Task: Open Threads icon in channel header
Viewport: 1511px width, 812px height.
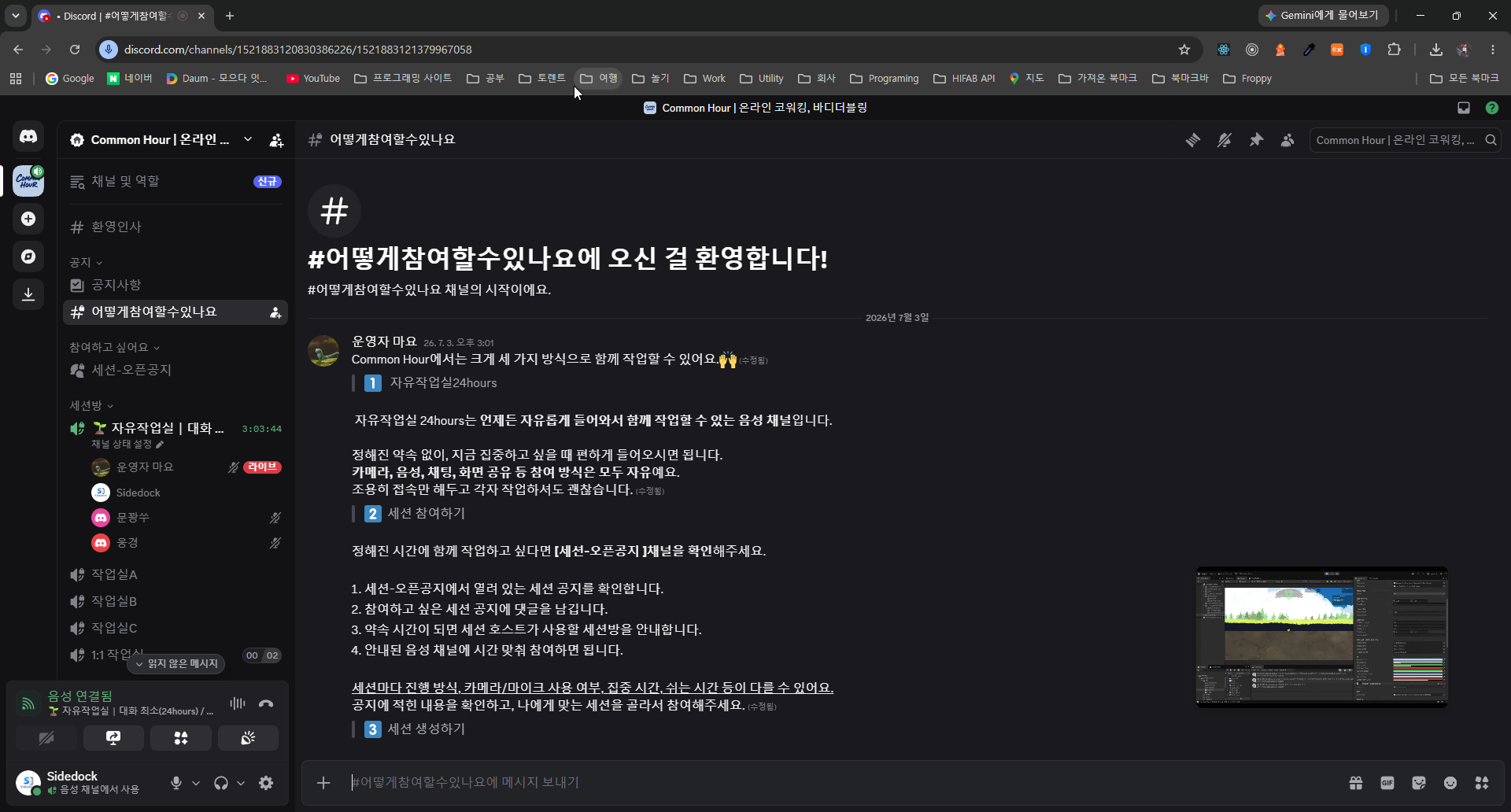Action: click(1193, 140)
